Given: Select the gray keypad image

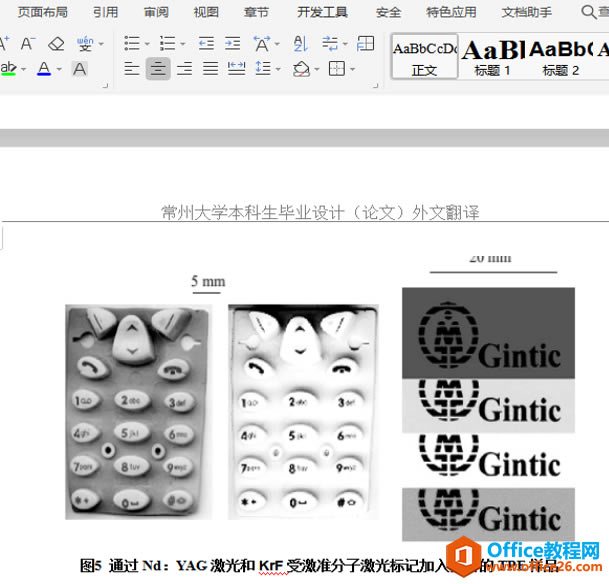Looking at the screenshot, I should tap(138, 412).
